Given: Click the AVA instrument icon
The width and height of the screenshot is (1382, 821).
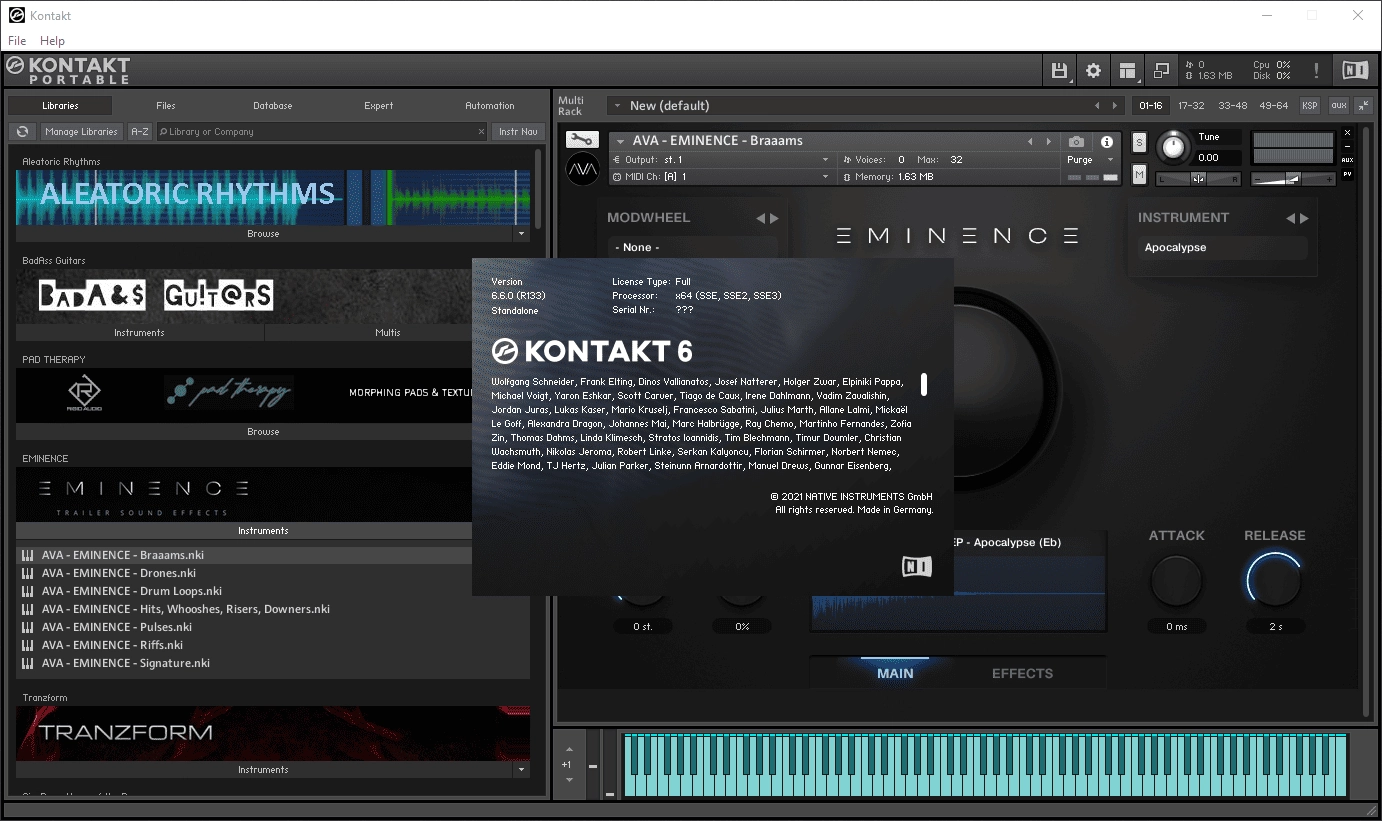Looking at the screenshot, I should click(x=582, y=168).
